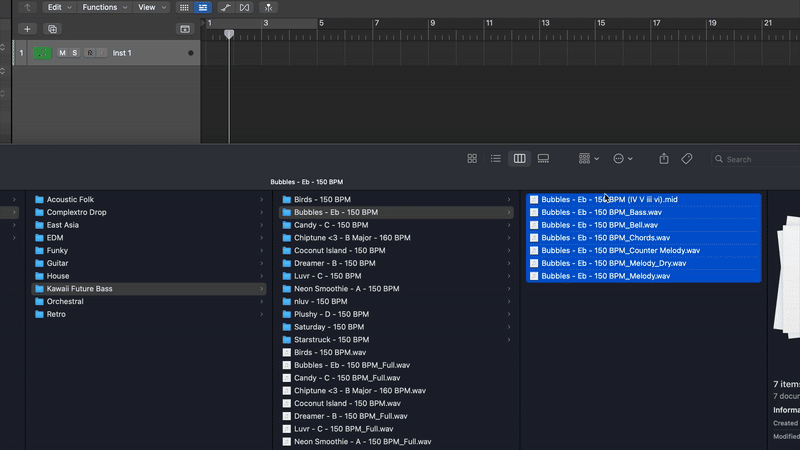
Task: Click the Finder edit tags icon
Action: point(687,159)
